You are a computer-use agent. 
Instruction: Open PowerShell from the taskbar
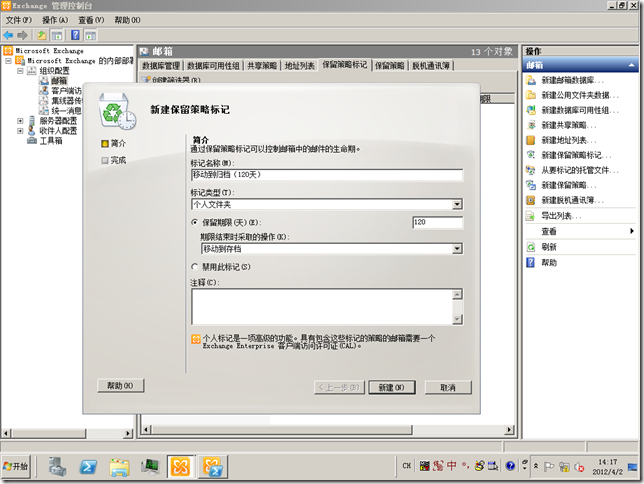tap(88, 466)
